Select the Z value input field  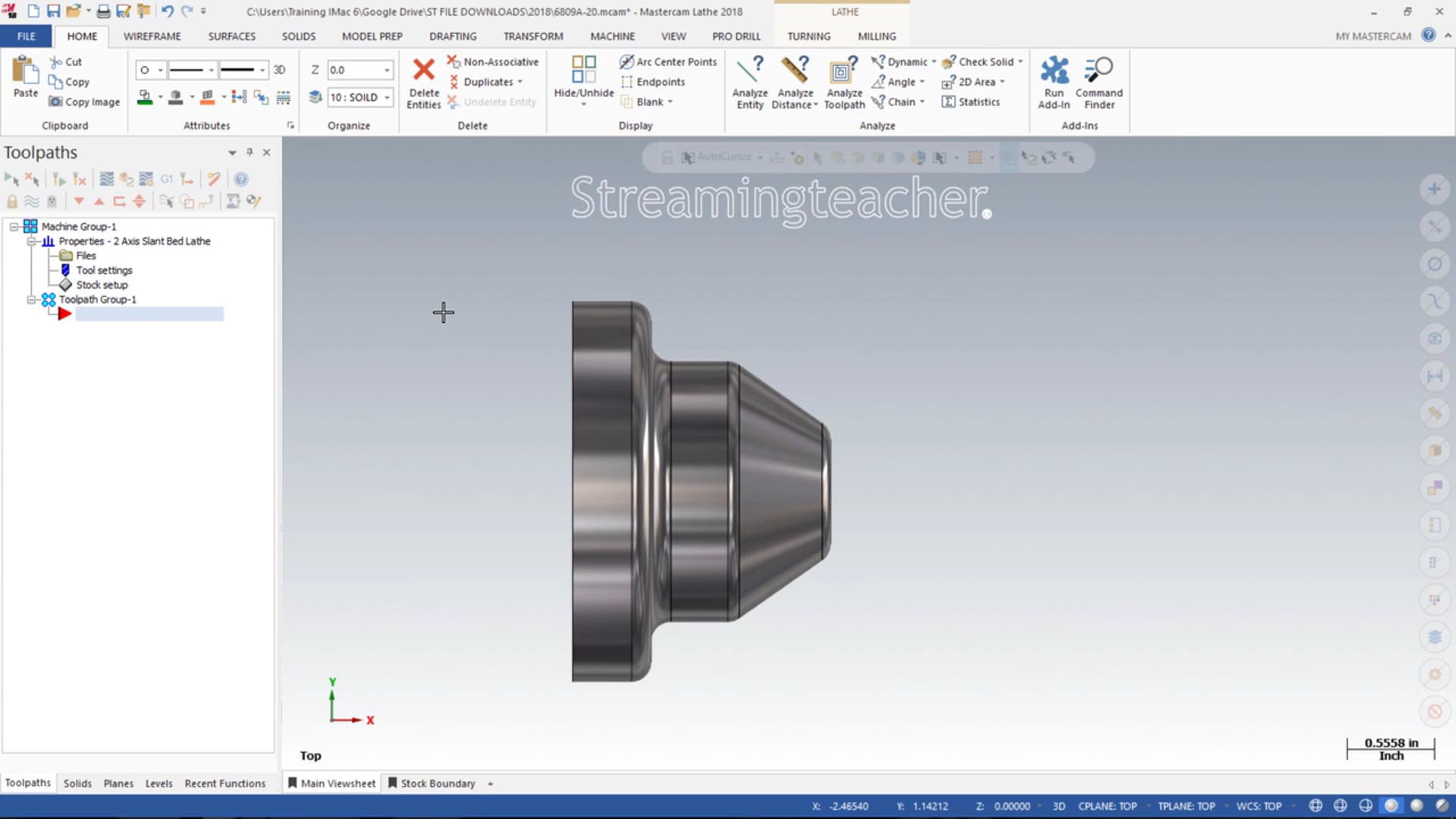(356, 69)
